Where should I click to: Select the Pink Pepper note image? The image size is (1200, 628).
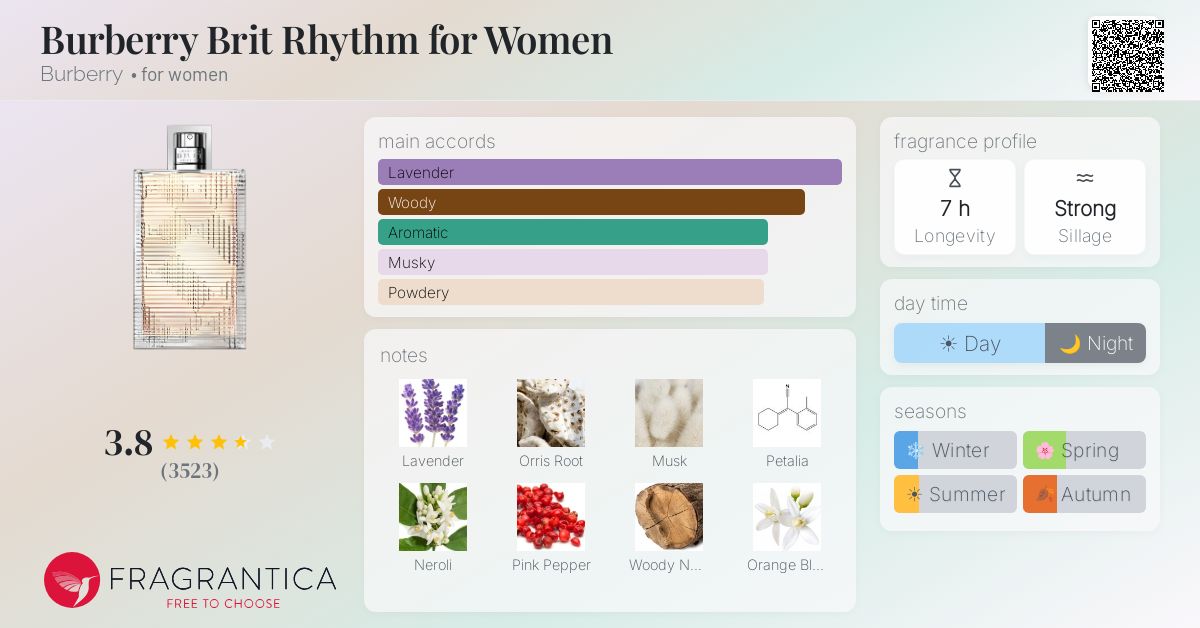point(551,517)
